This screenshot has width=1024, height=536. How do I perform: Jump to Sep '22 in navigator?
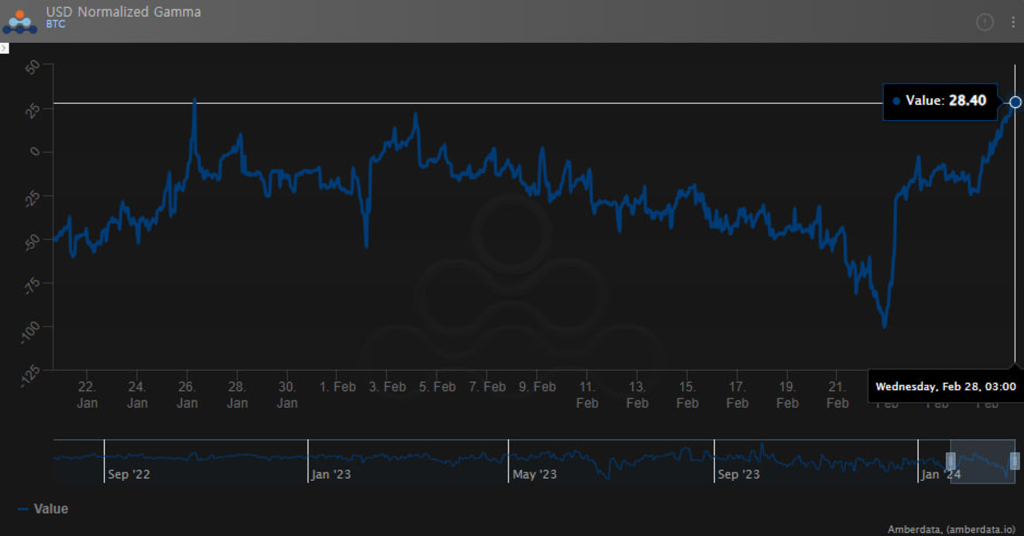point(128,474)
